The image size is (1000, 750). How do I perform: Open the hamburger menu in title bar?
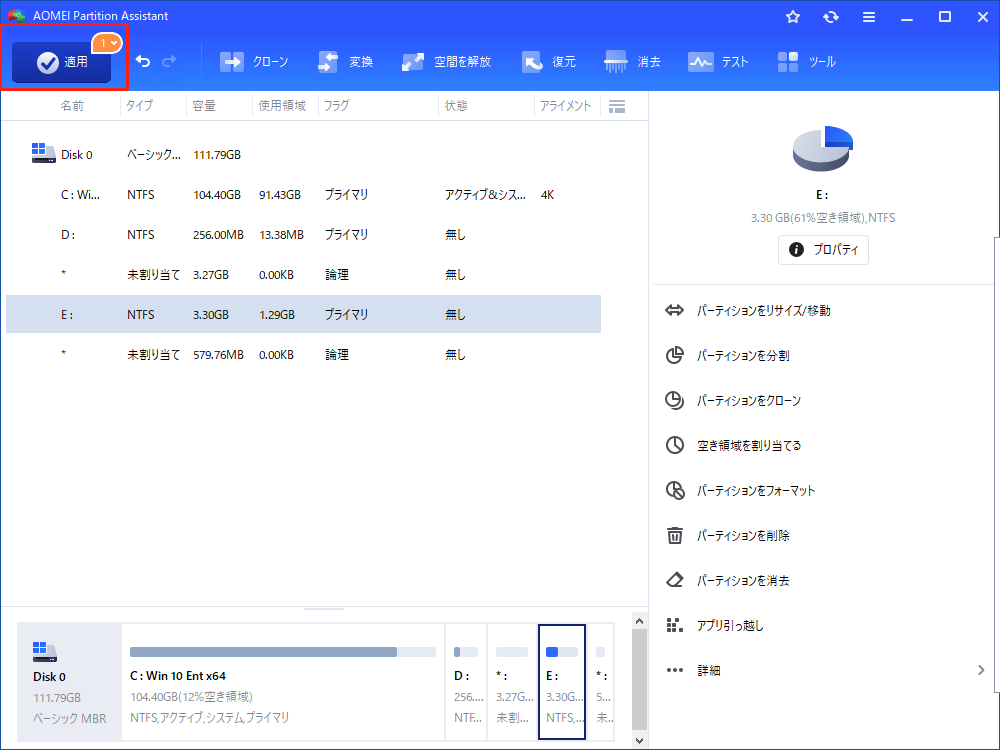[869, 17]
